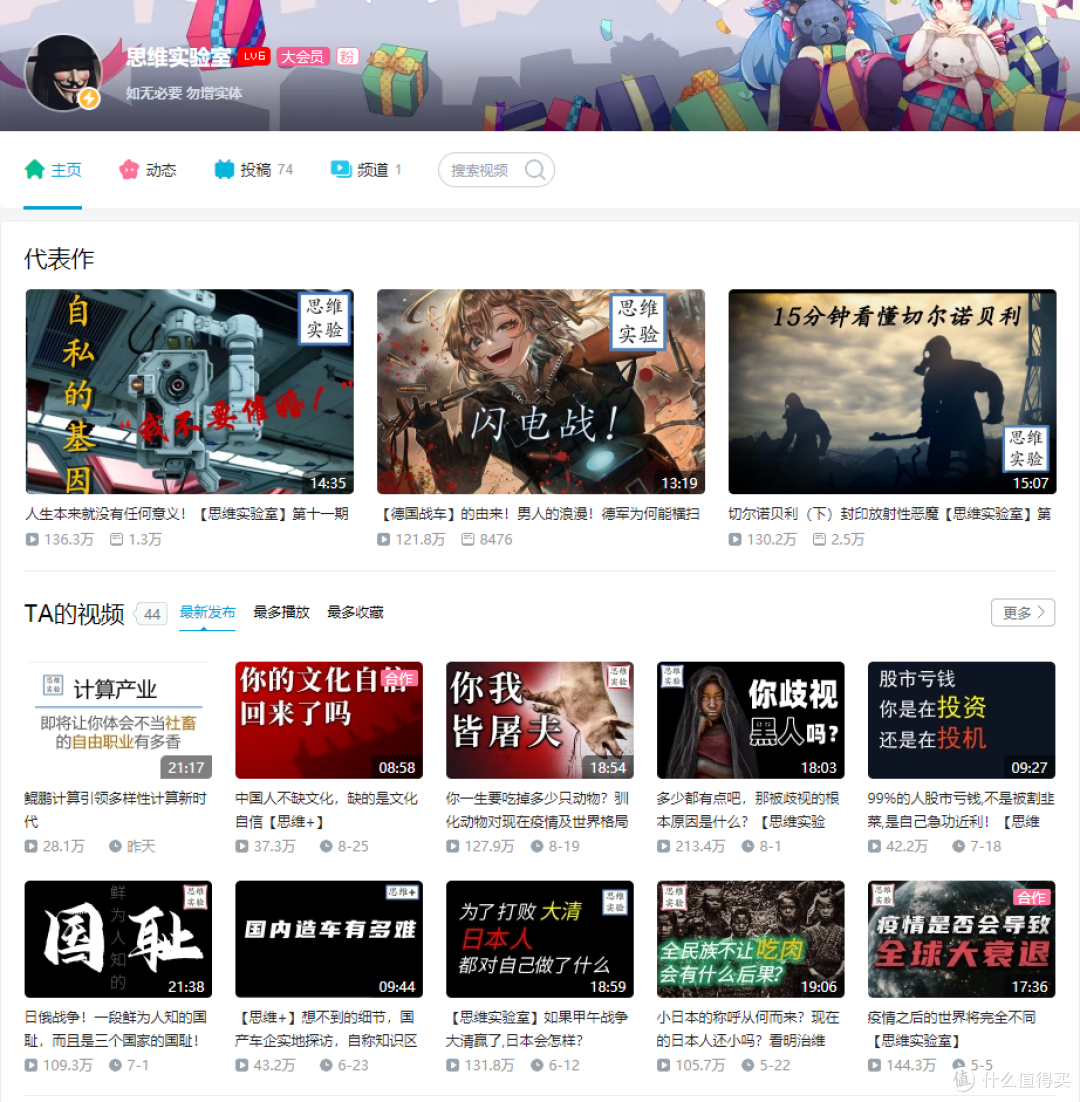Click clock icon beside 昨天
This screenshot has height=1102, width=1080.
point(115,846)
